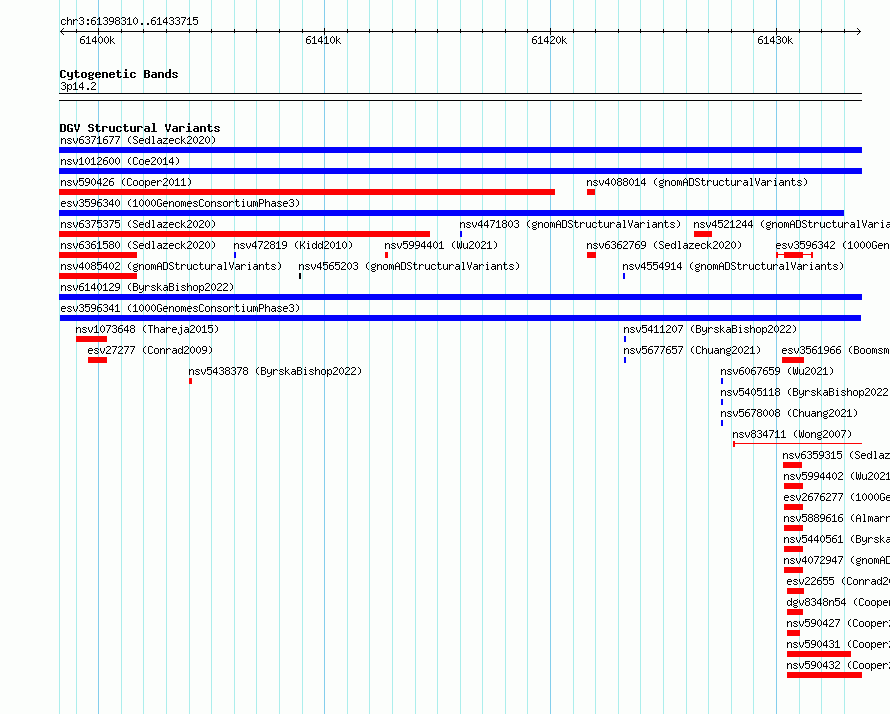Click the nsv5677657 (Chuang2021) label
The height and width of the screenshot is (714, 890).
click(x=692, y=350)
